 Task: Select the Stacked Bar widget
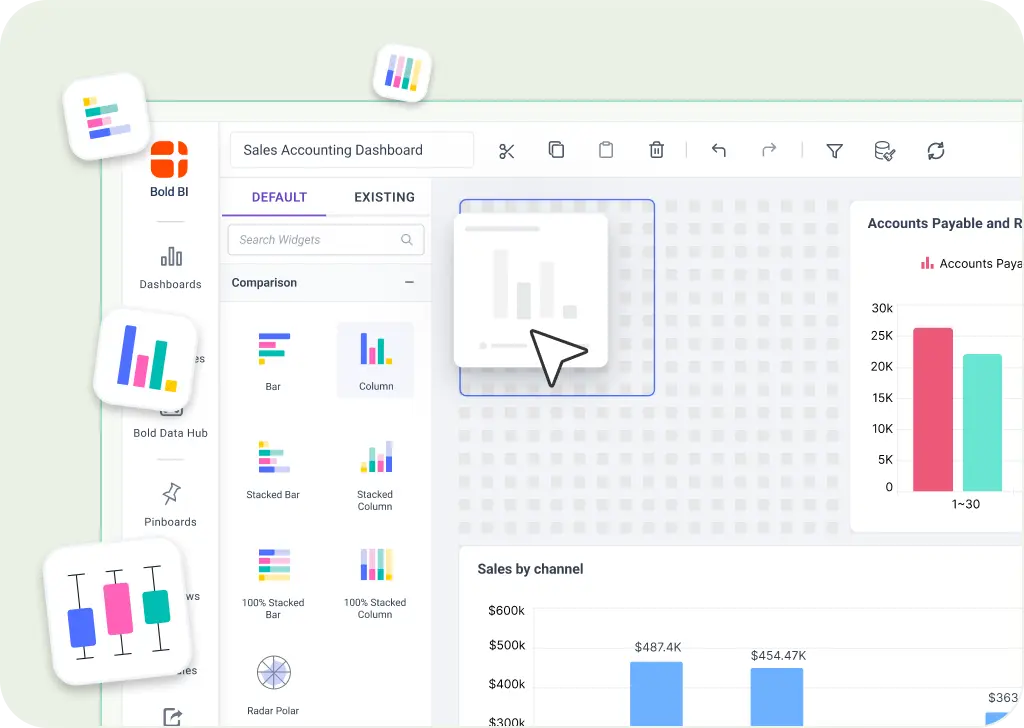click(273, 468)
